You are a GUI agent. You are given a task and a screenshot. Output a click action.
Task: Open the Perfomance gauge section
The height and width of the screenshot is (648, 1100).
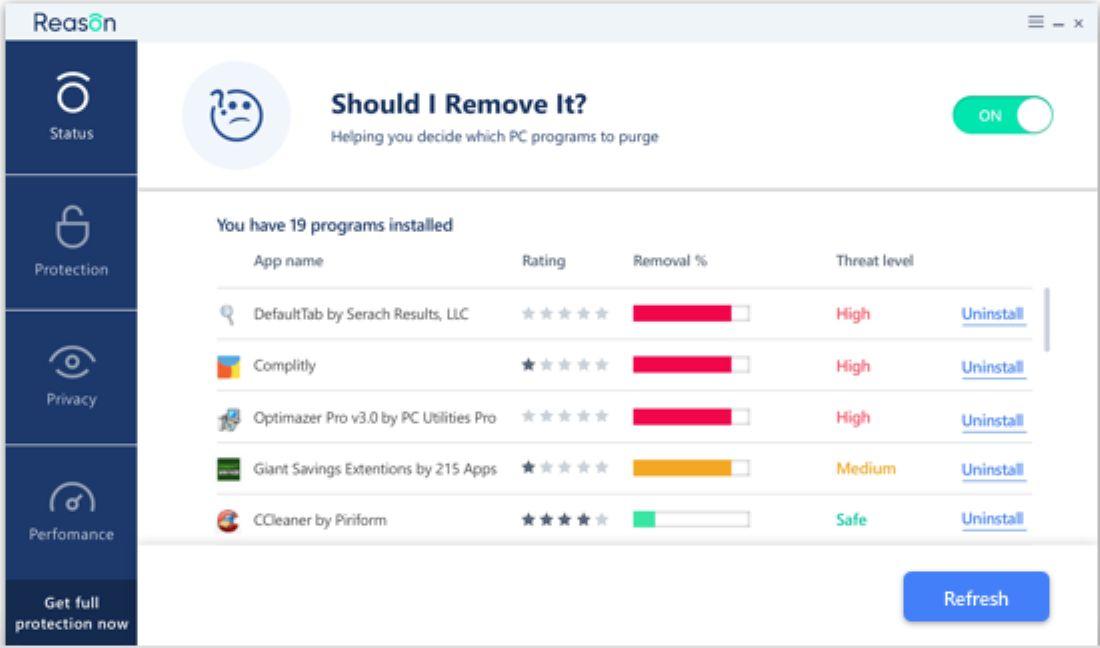point(72,513)
